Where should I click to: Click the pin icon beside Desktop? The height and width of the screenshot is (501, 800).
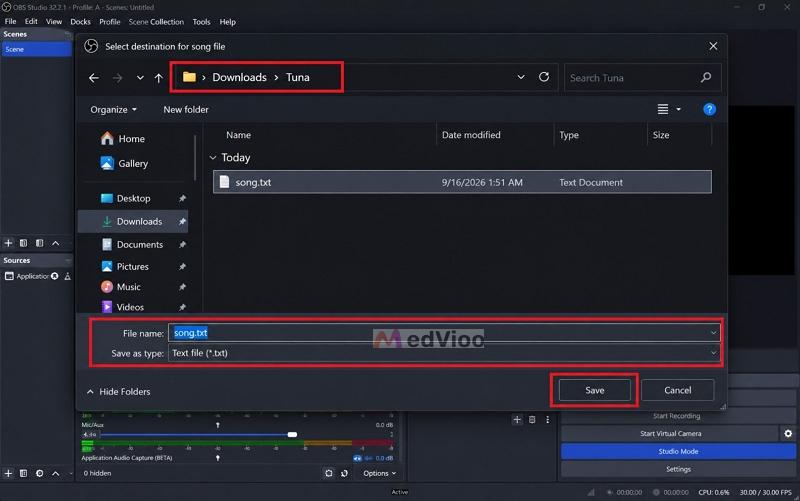(182, 198)
